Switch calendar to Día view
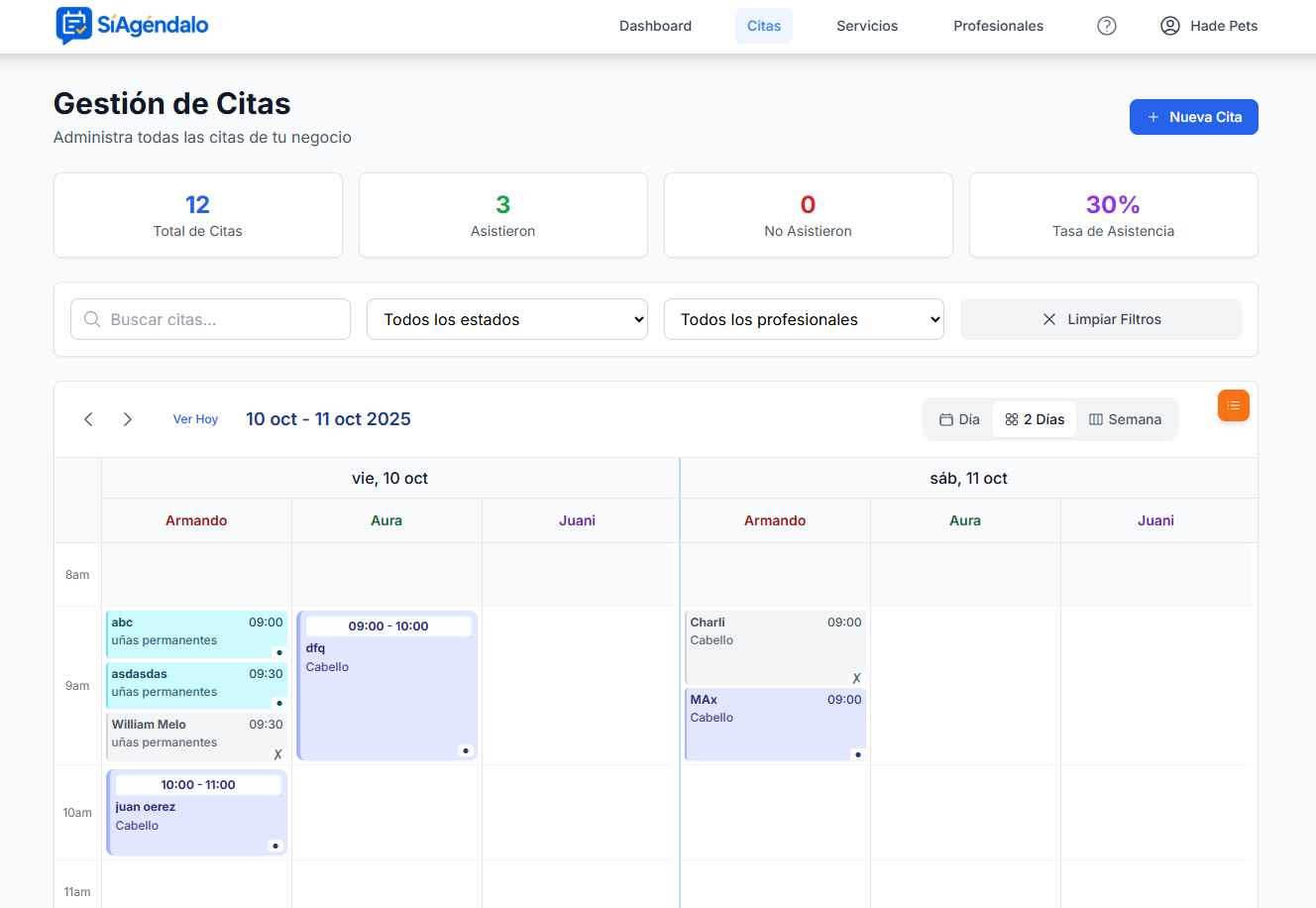Viewport: 1316px width, 908px height. pos(959,419)
